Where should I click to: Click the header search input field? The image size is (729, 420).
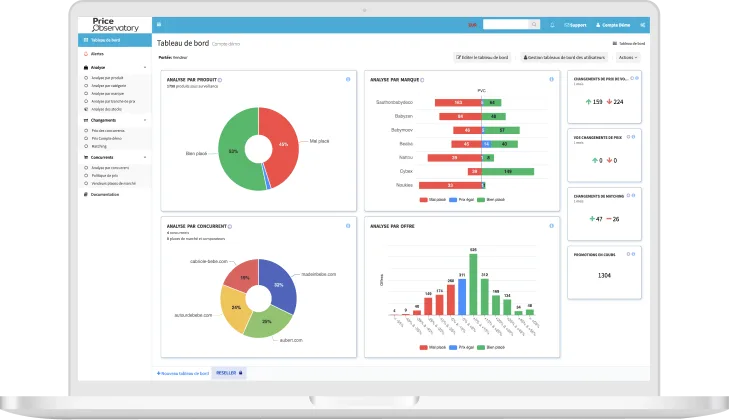[506, 25]
